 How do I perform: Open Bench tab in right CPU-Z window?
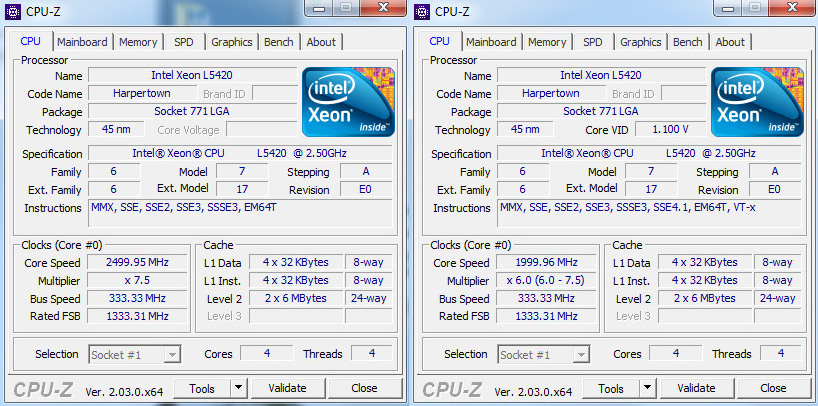[x=688, y=42]
